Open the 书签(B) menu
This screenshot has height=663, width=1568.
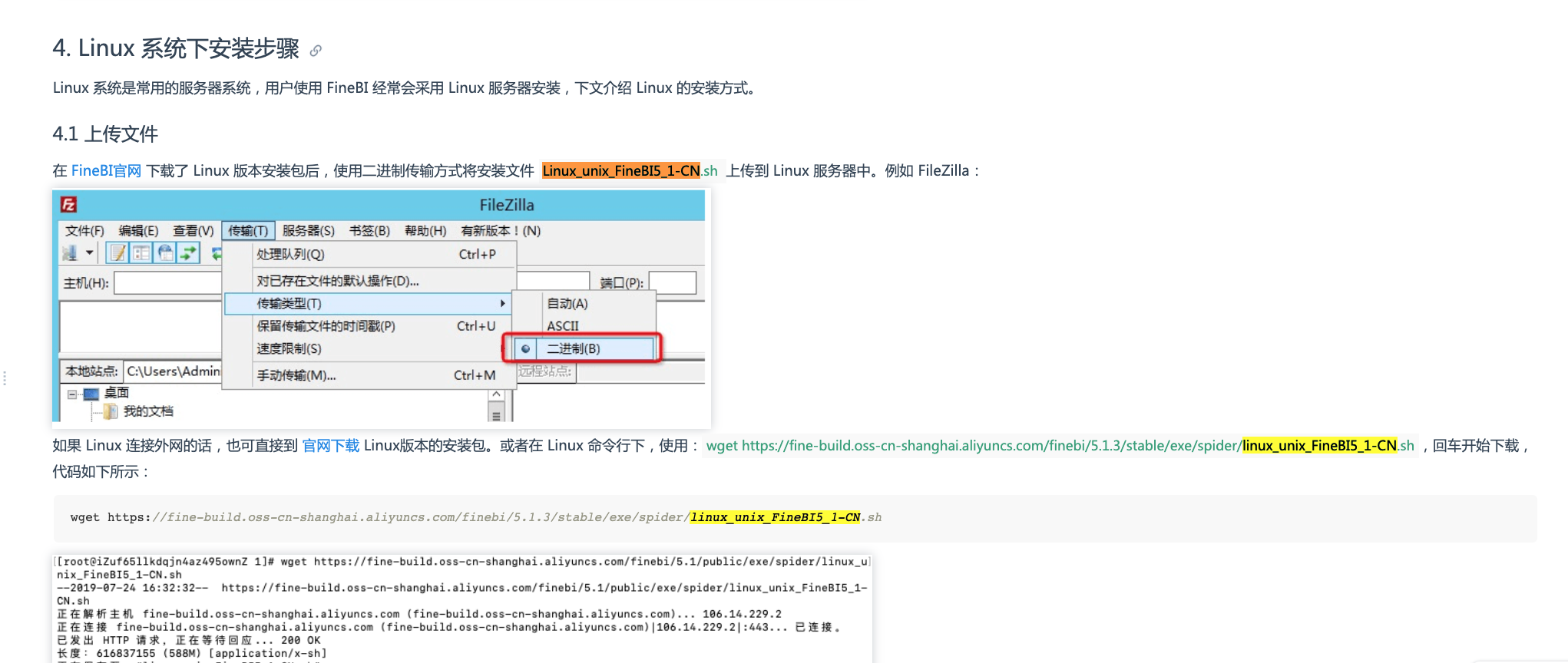[369, 231]
